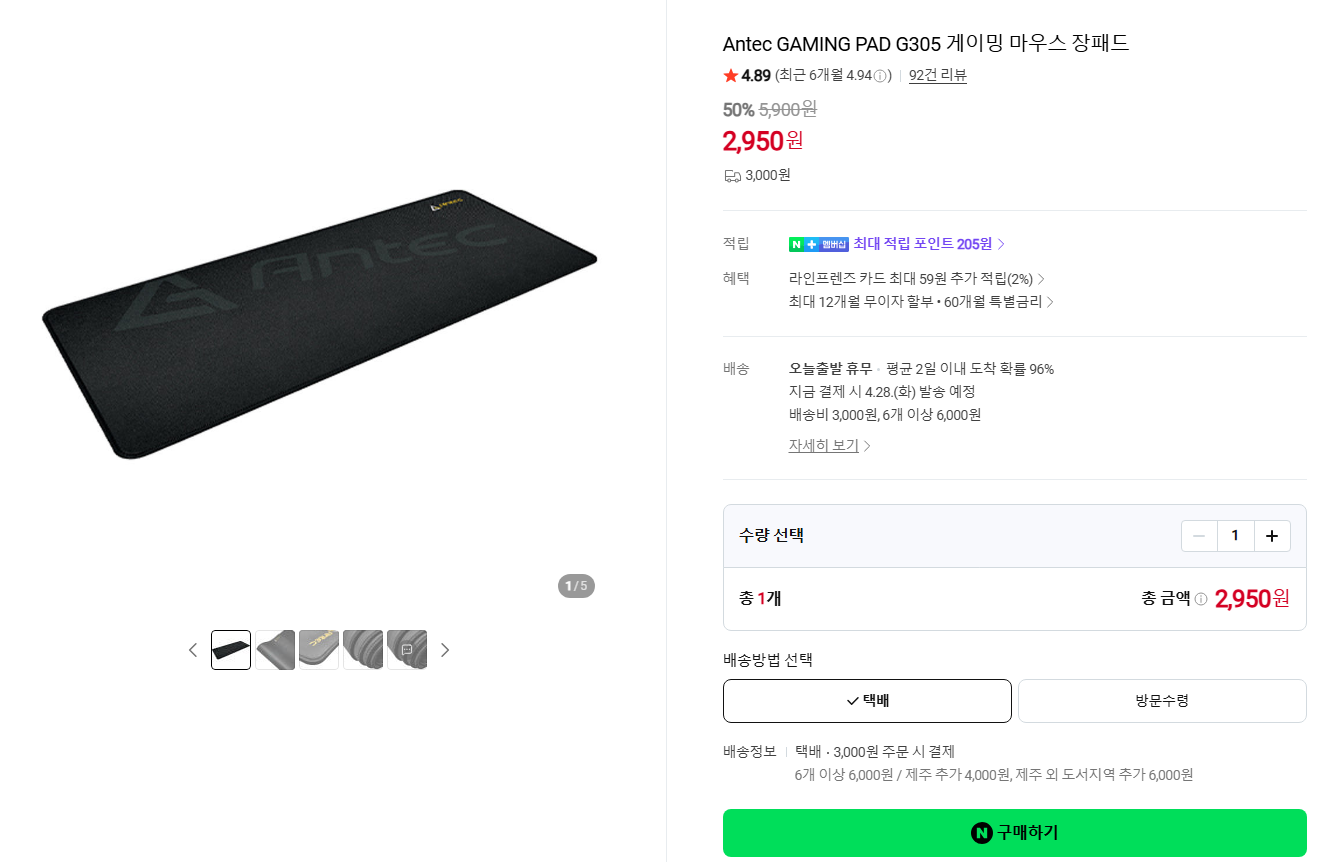Click the delivery truck icon beside 3,000원

click(731, 174)
